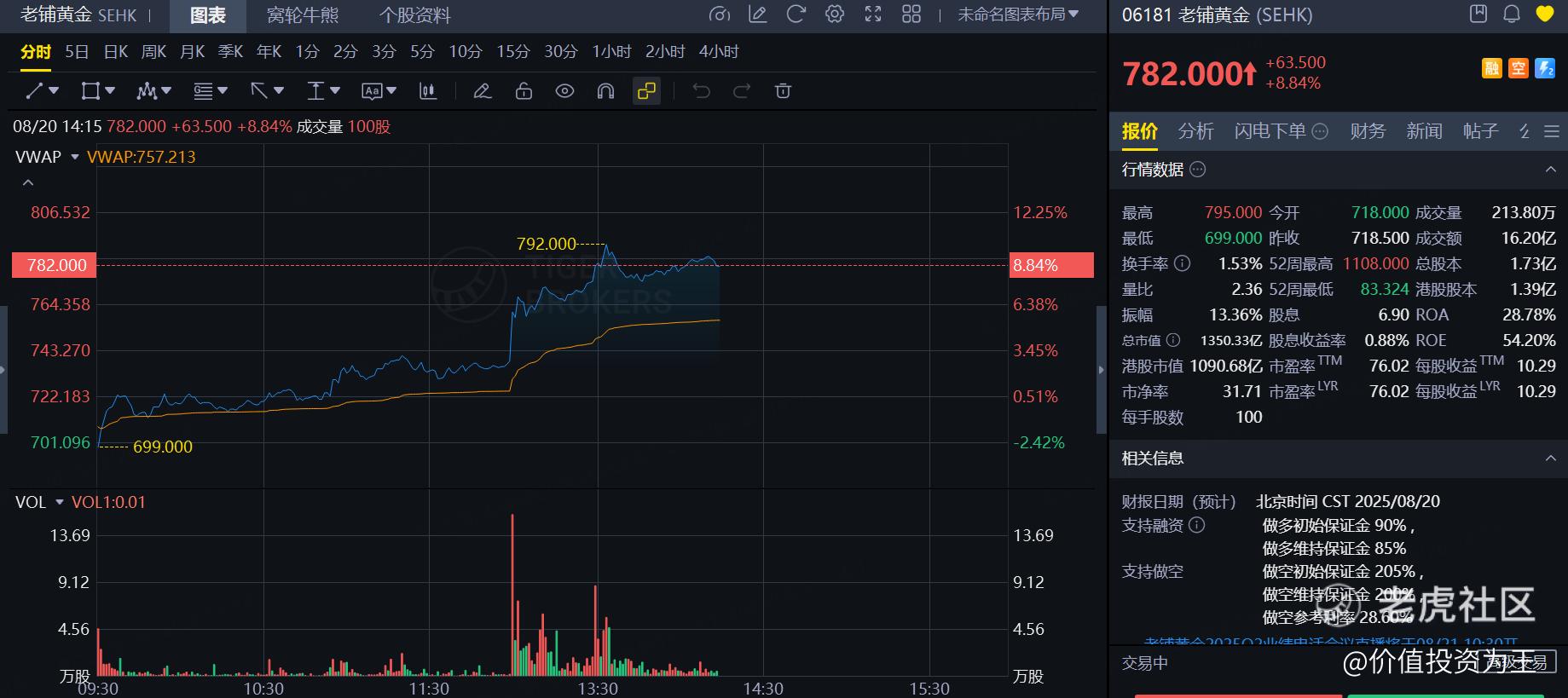1568x698 pixels.
Task: Click the magnet snap tool icon
Action: tap(605, 91)
